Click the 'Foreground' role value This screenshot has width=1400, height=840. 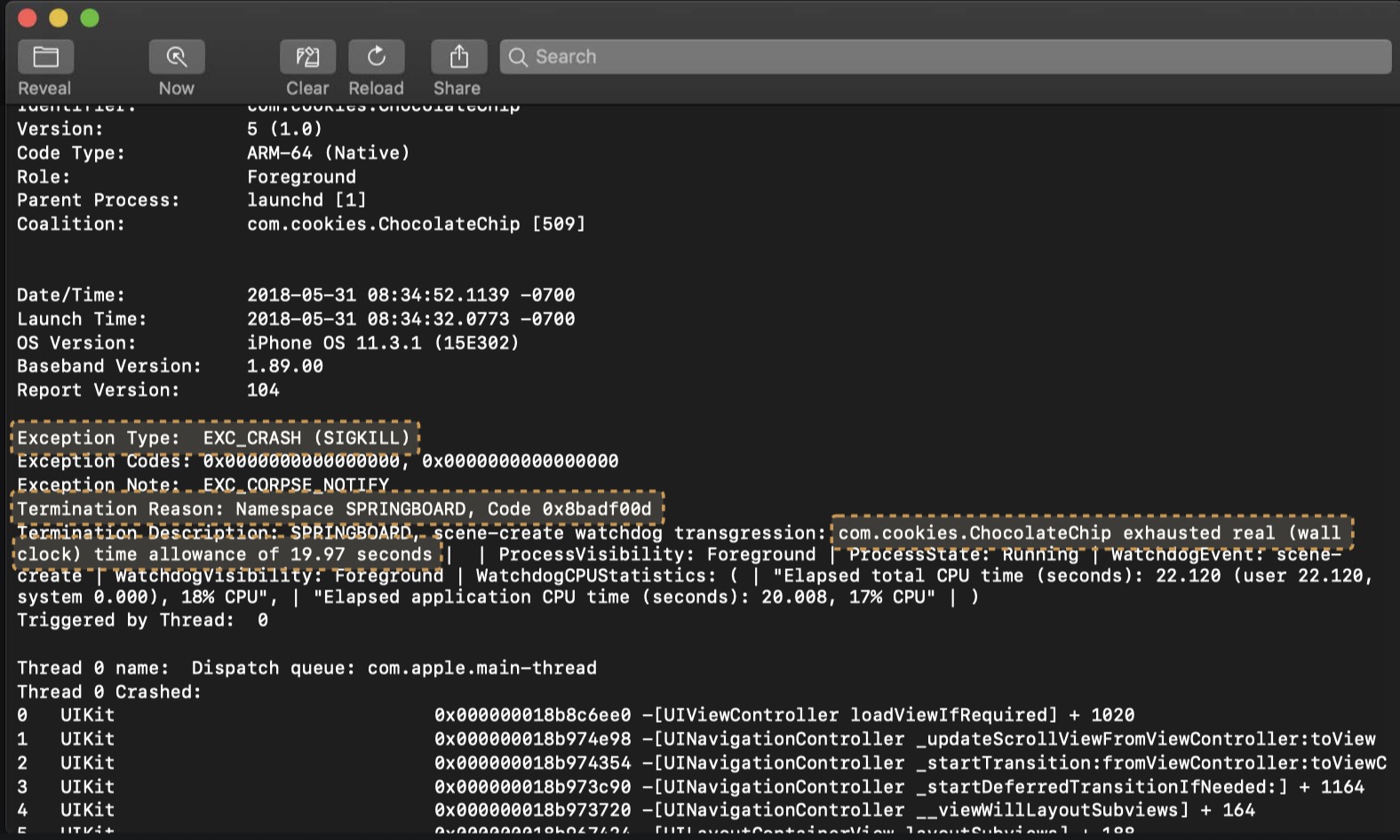click(x=301, y=177)
